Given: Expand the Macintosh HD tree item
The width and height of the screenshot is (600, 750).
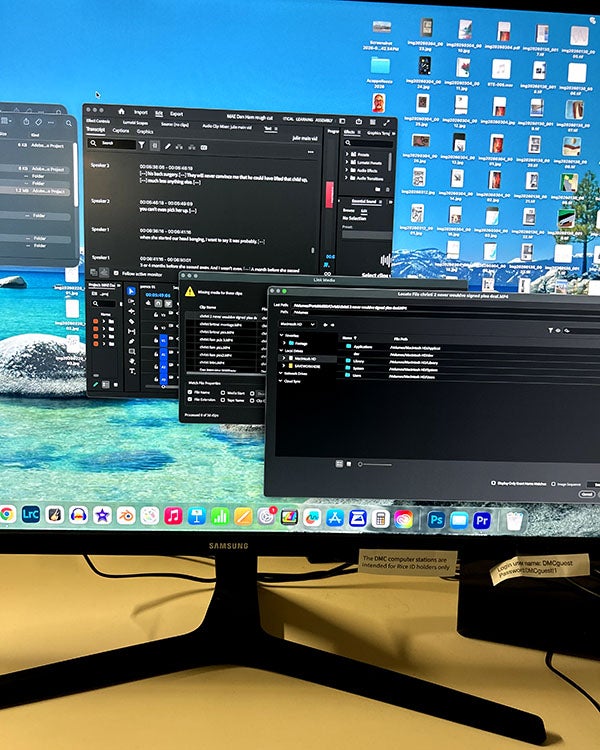Looking at the screenshot, I should coord(285,358).
